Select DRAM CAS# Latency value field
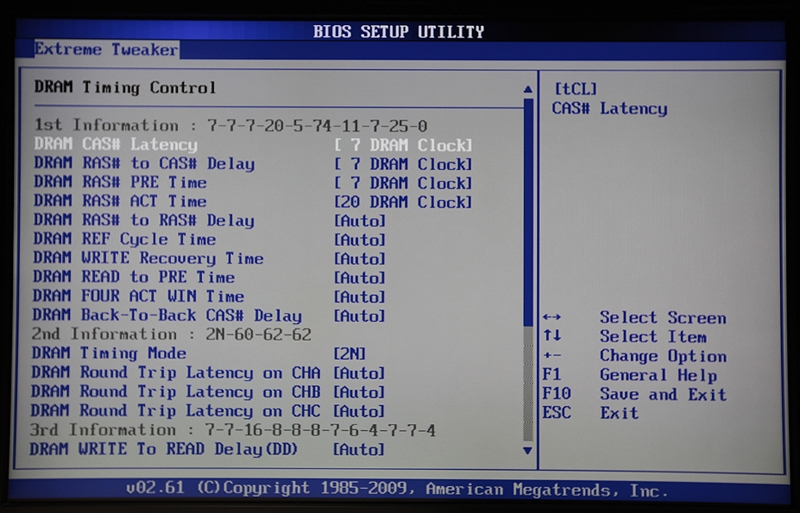800x513 pixels. [403, 145]
